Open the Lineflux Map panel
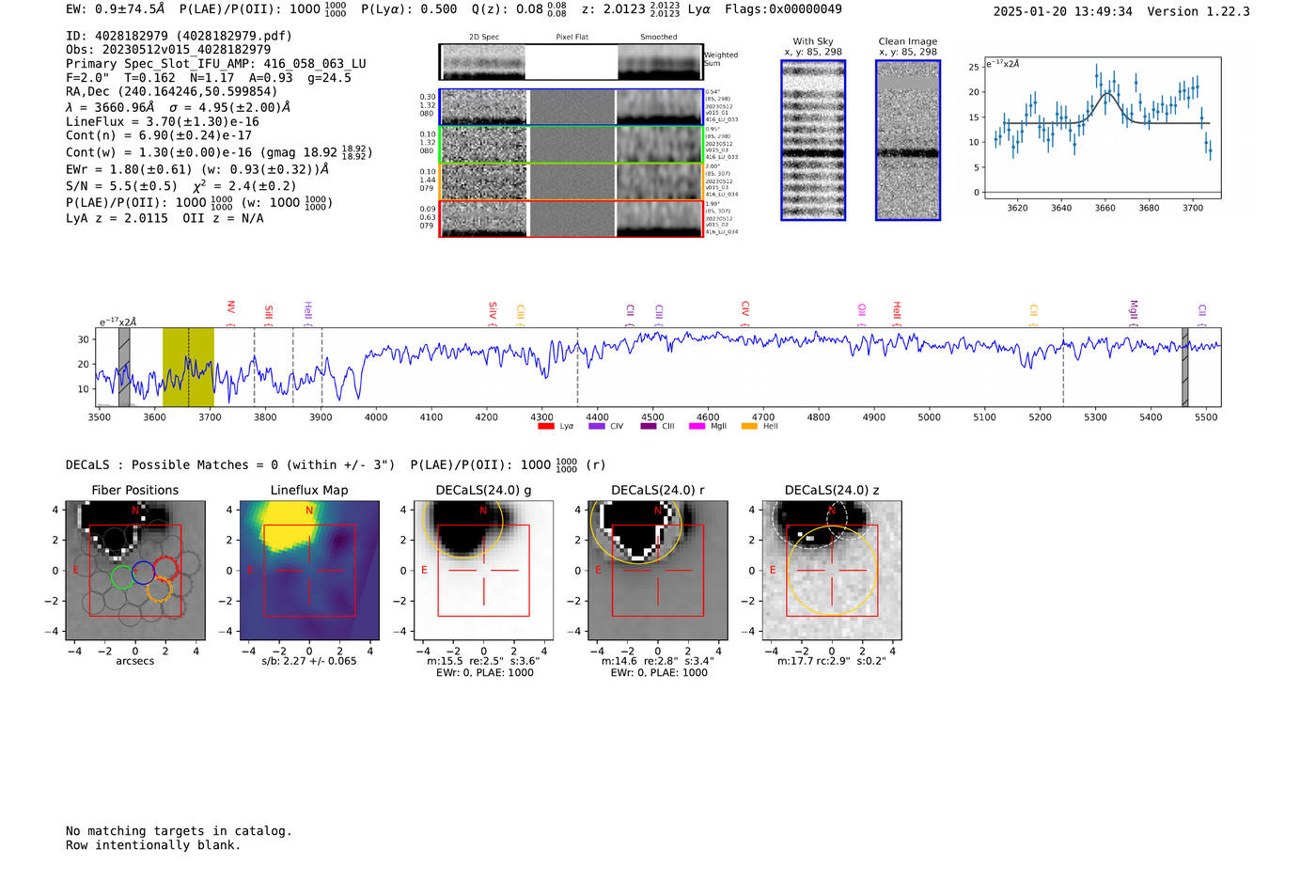The height and width of the screenshot is (896, 1316). 309,570
